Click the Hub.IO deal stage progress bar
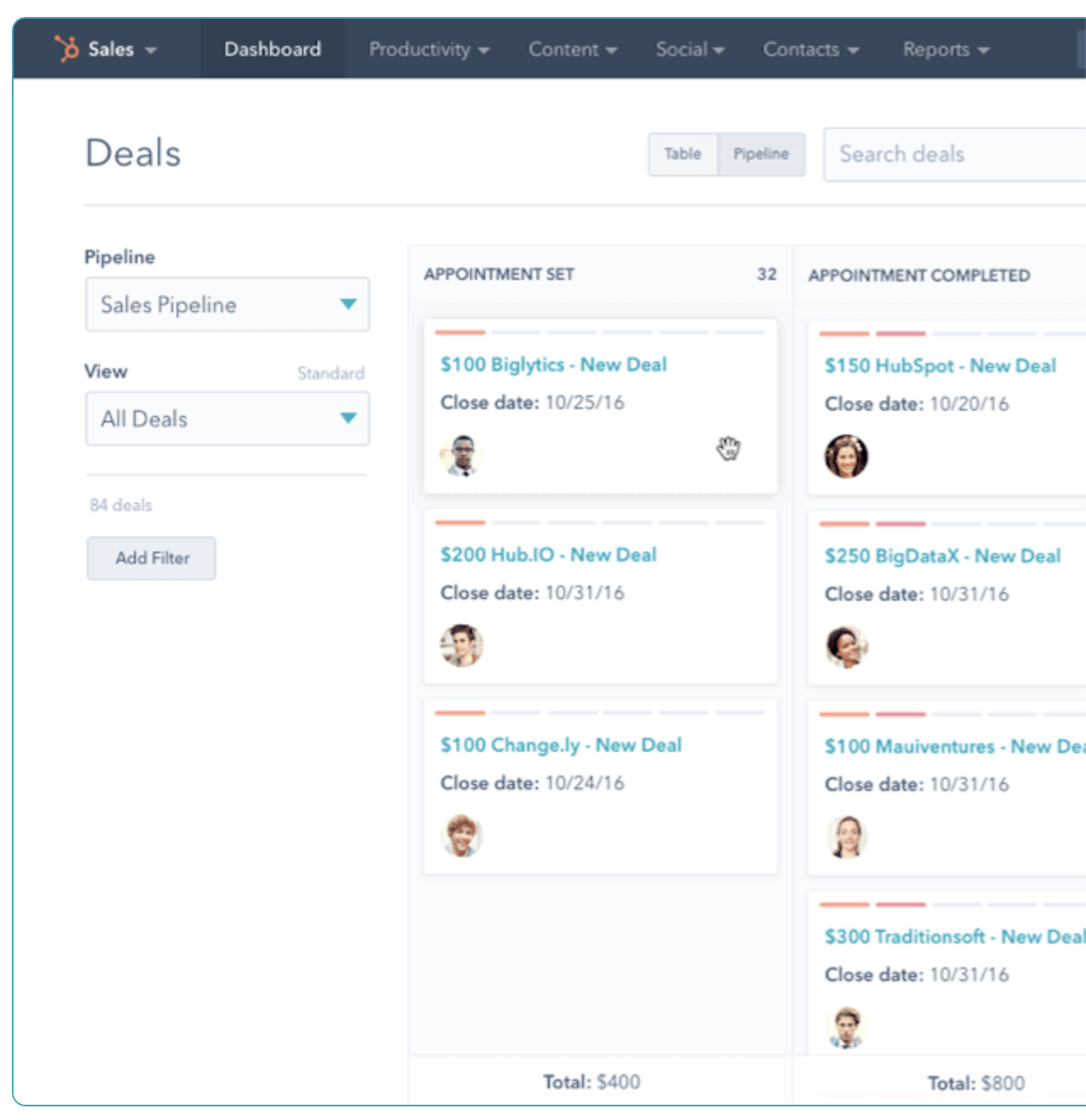The height and width of the screenshot is (1120, 1086). click(600, 523)
